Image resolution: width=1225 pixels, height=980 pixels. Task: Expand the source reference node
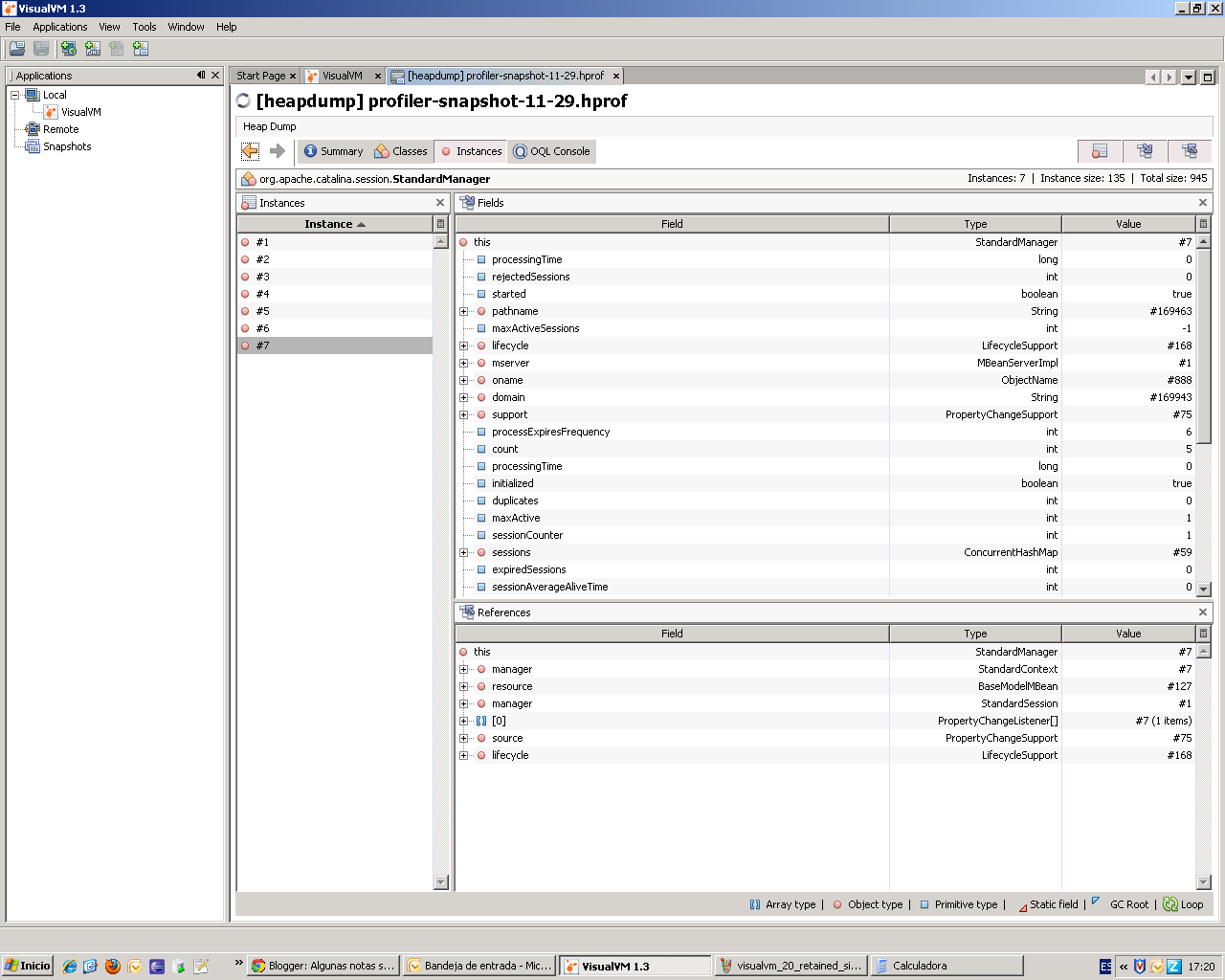pos(464,738)
